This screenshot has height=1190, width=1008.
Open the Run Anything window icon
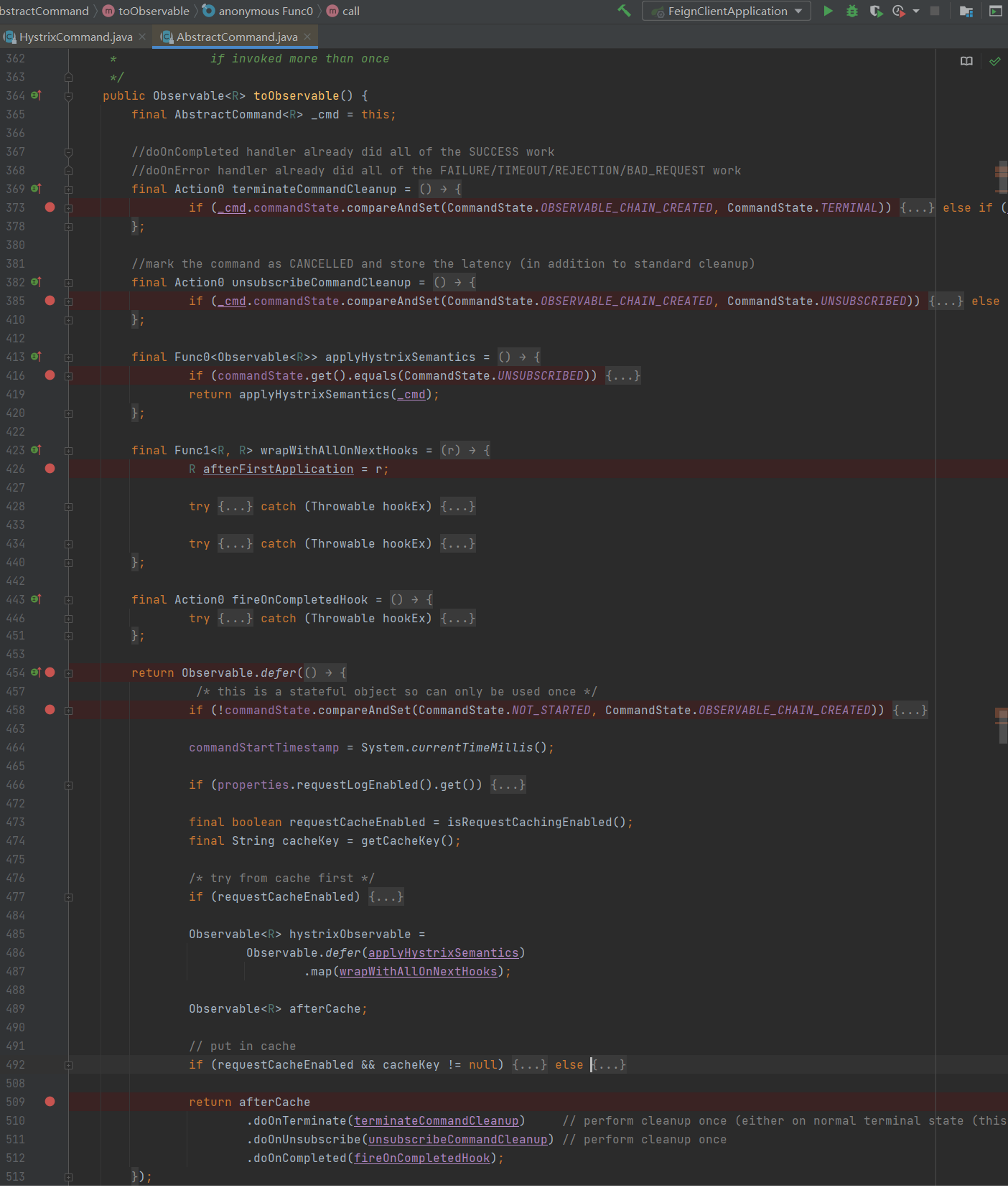click(996, 11)
